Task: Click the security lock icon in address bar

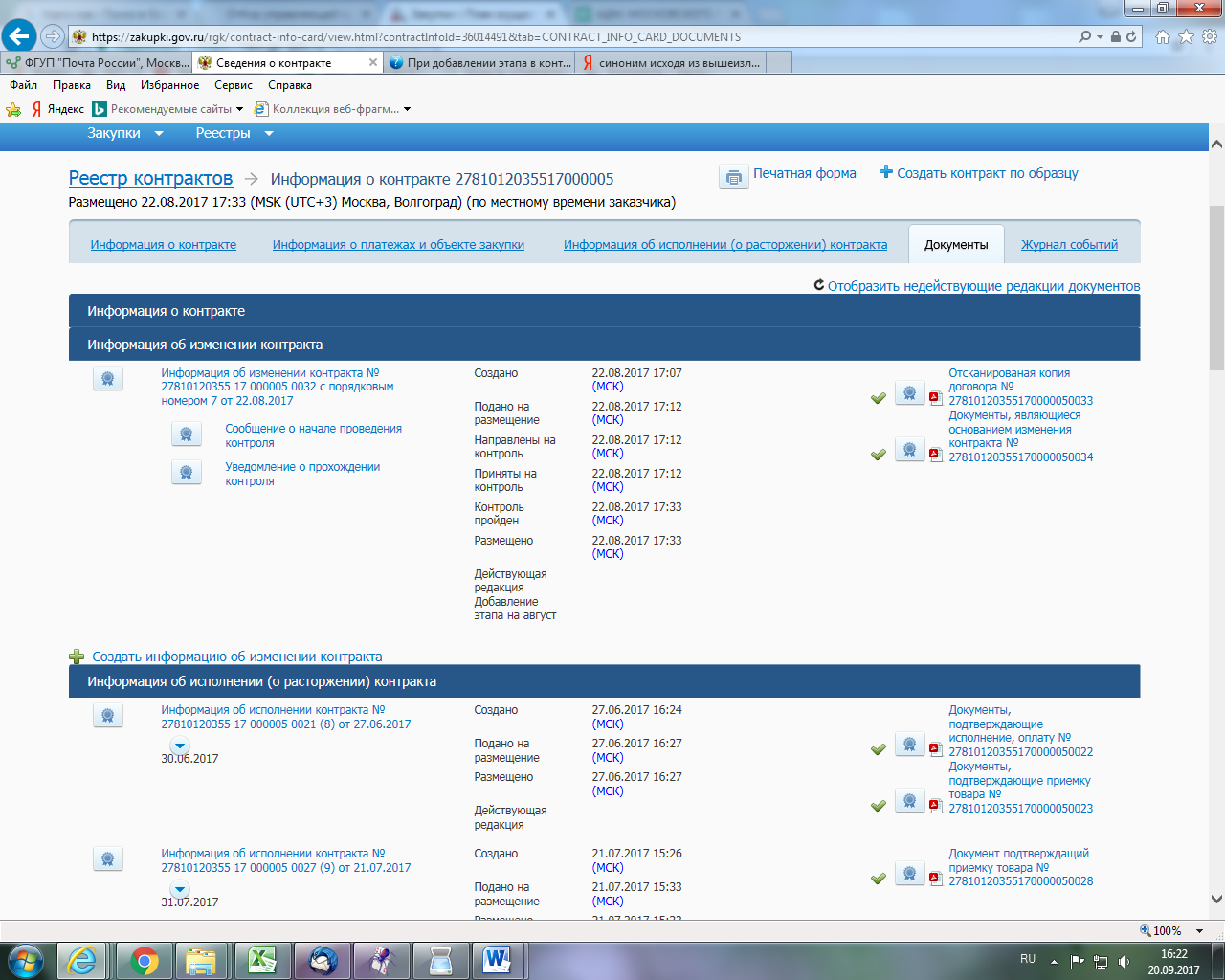Action: [1116, 37]
